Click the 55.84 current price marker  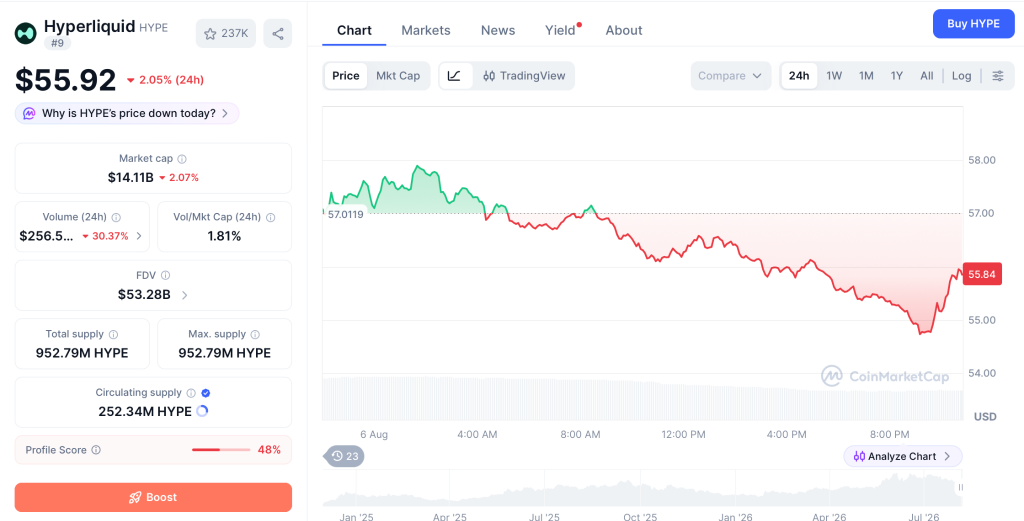[x=982, y=275]
